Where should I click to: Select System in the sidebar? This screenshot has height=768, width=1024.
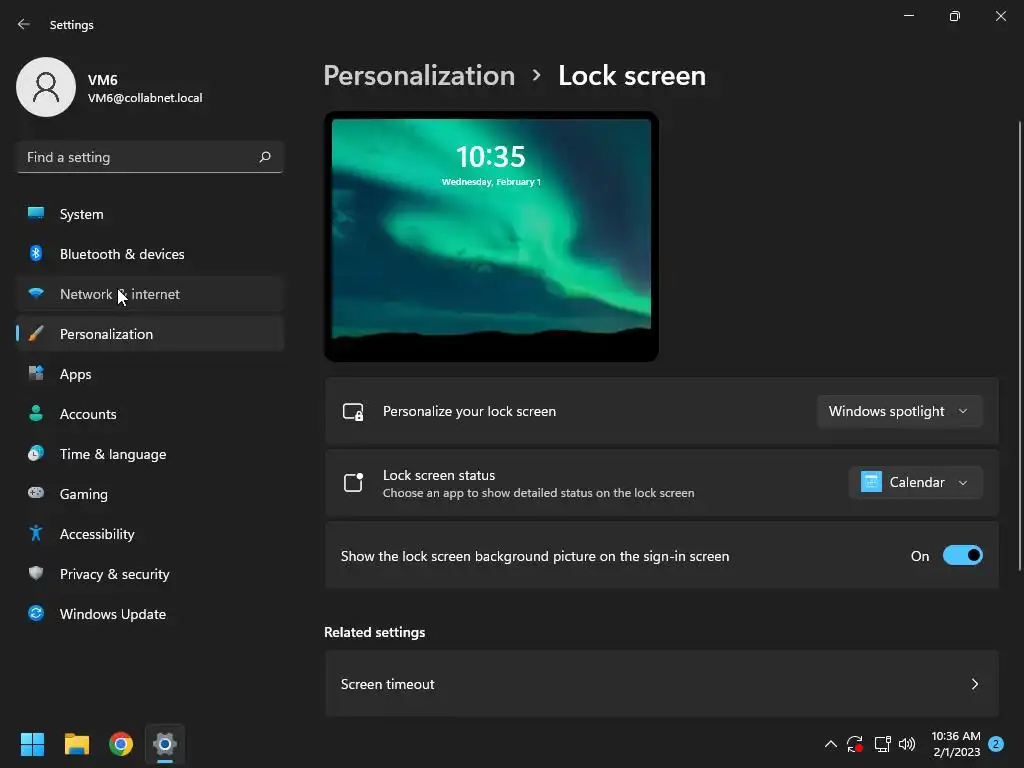point(150,214)
